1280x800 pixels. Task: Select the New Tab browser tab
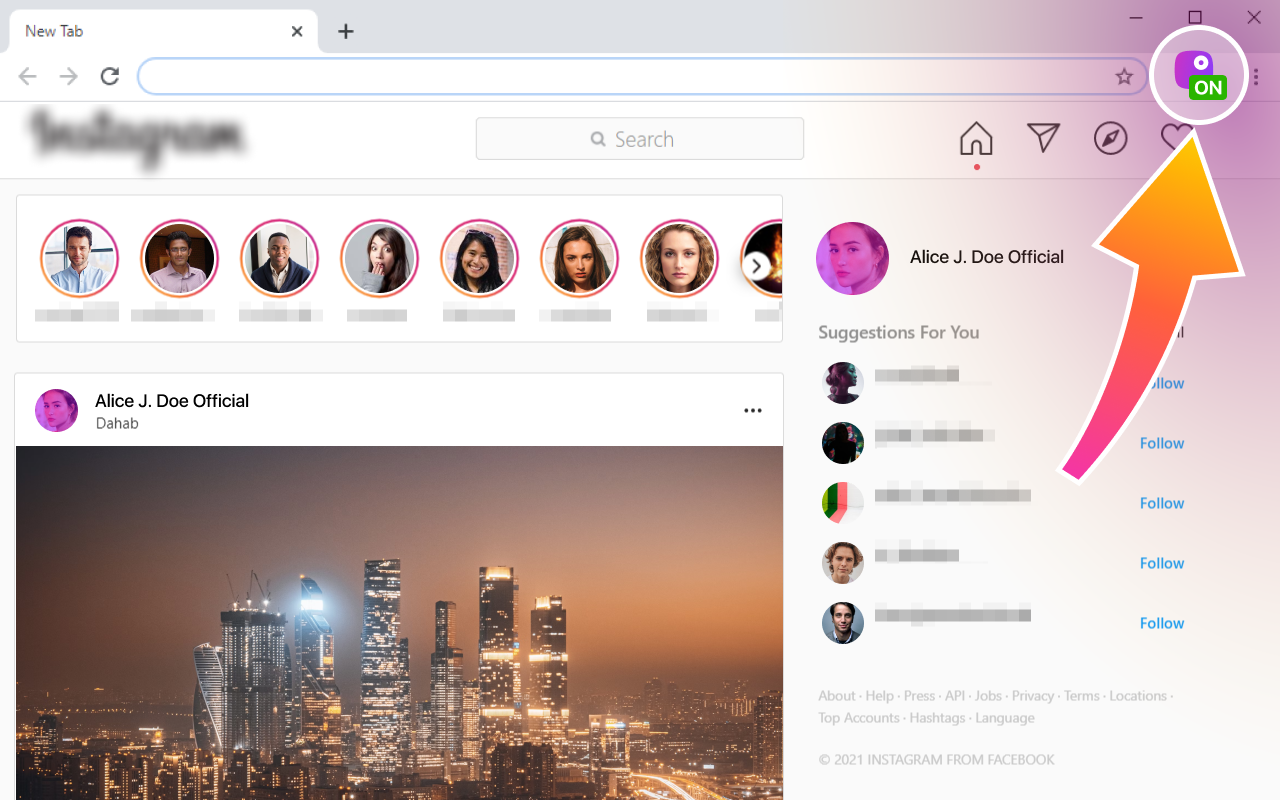(x=150, y=31)
